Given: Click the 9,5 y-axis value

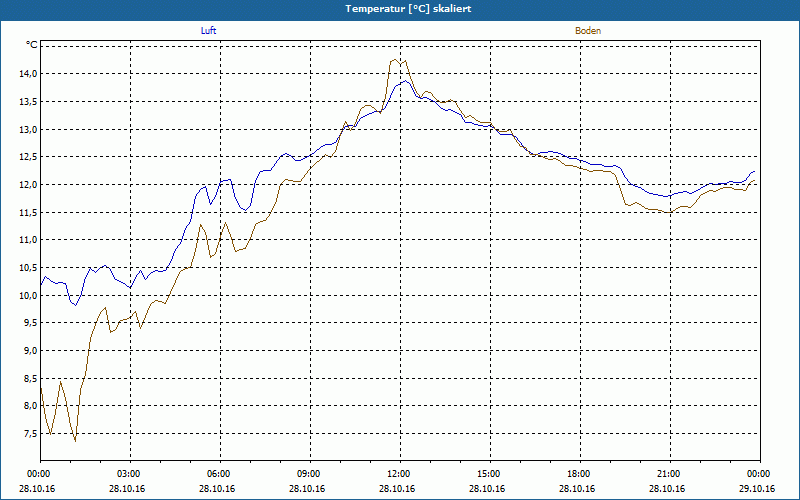Looking at the screenshot, I should pyautogui.click(x=31, y=323).
